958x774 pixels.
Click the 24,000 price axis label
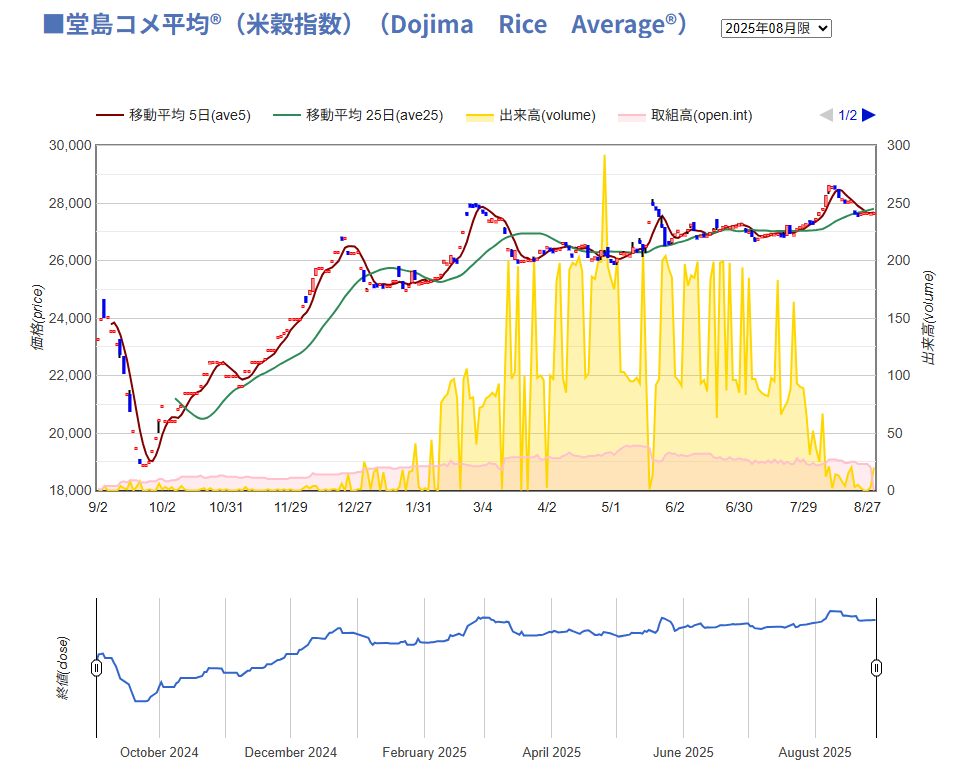click(x=70, y=318)
